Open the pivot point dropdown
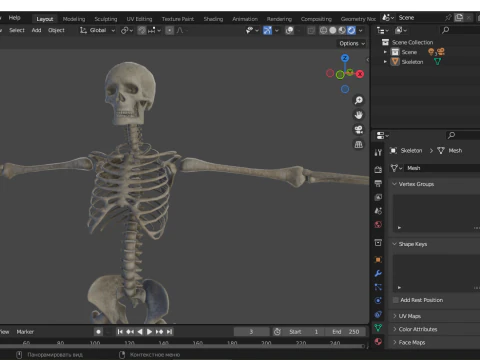Screen dimensions: 480x360 (x=127, y=31)
